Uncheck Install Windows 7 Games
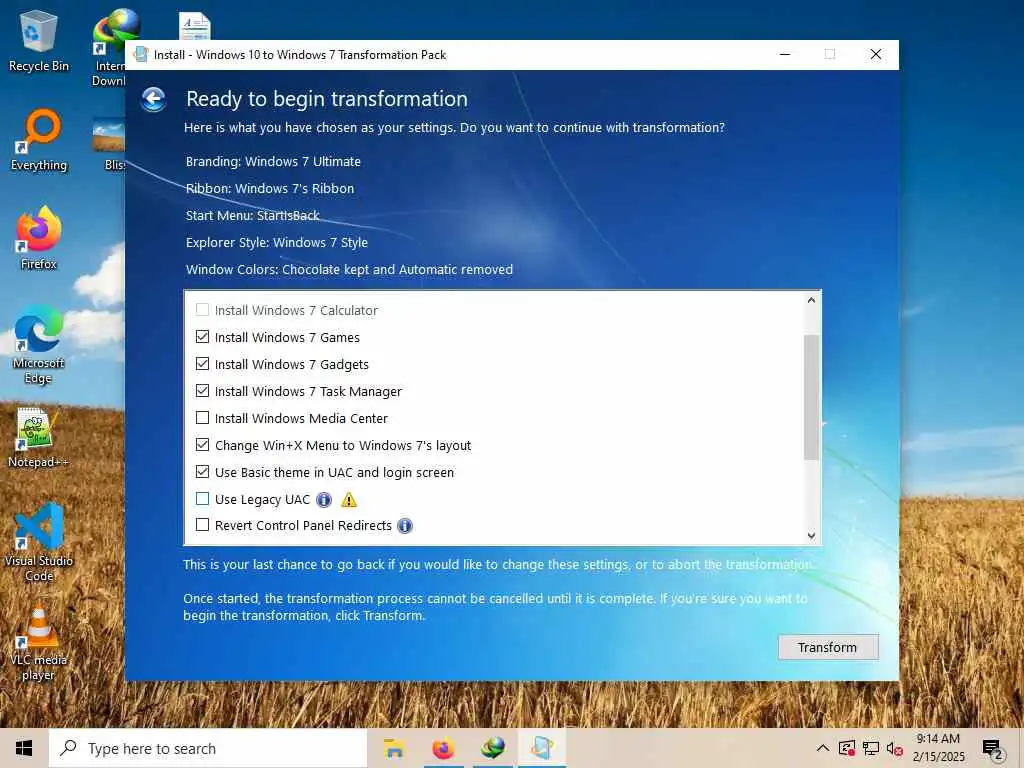This screenshot has width=1024, height=768. 202,337
